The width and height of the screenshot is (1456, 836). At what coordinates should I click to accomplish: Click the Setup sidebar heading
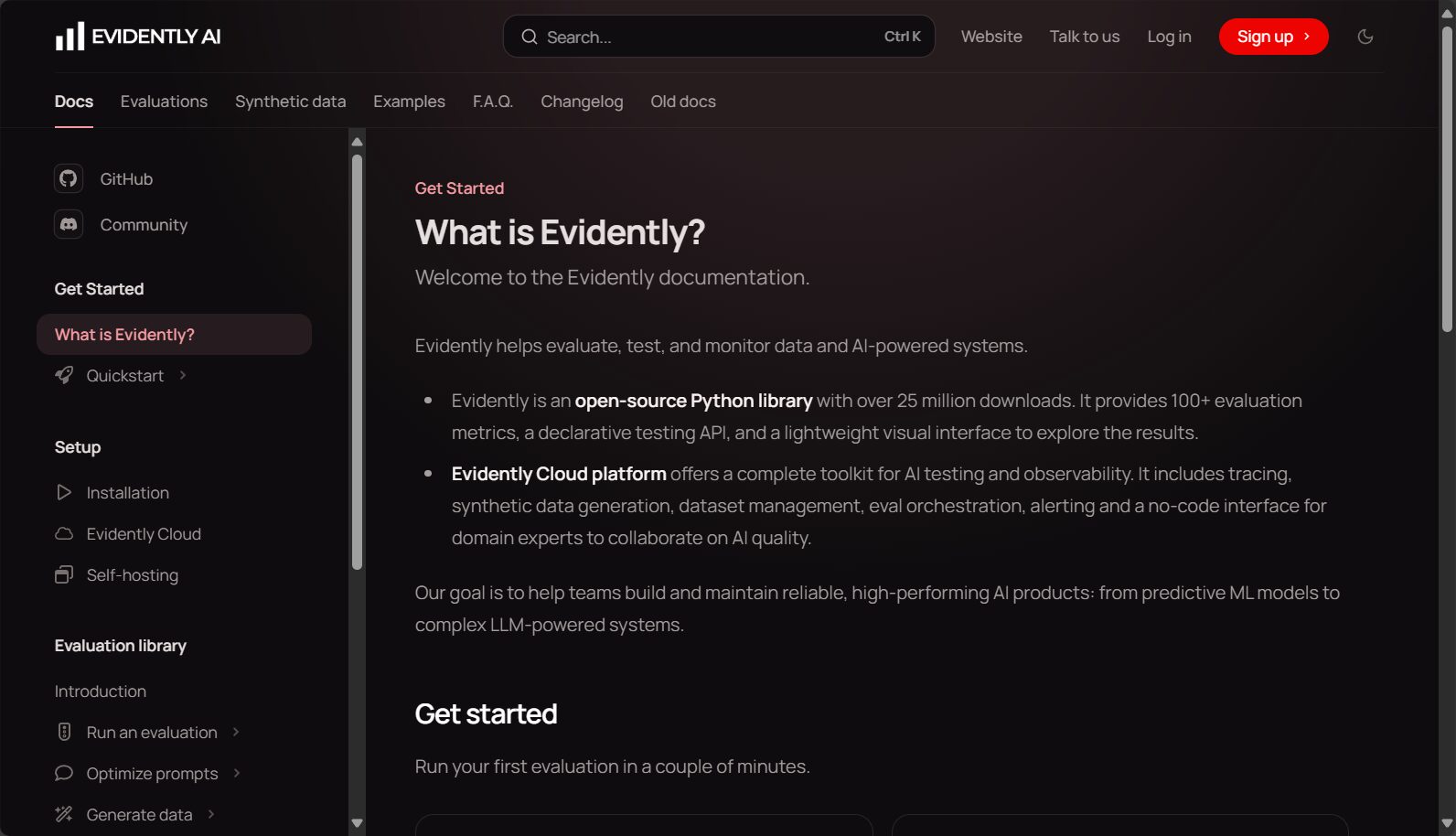coord(78,446)
